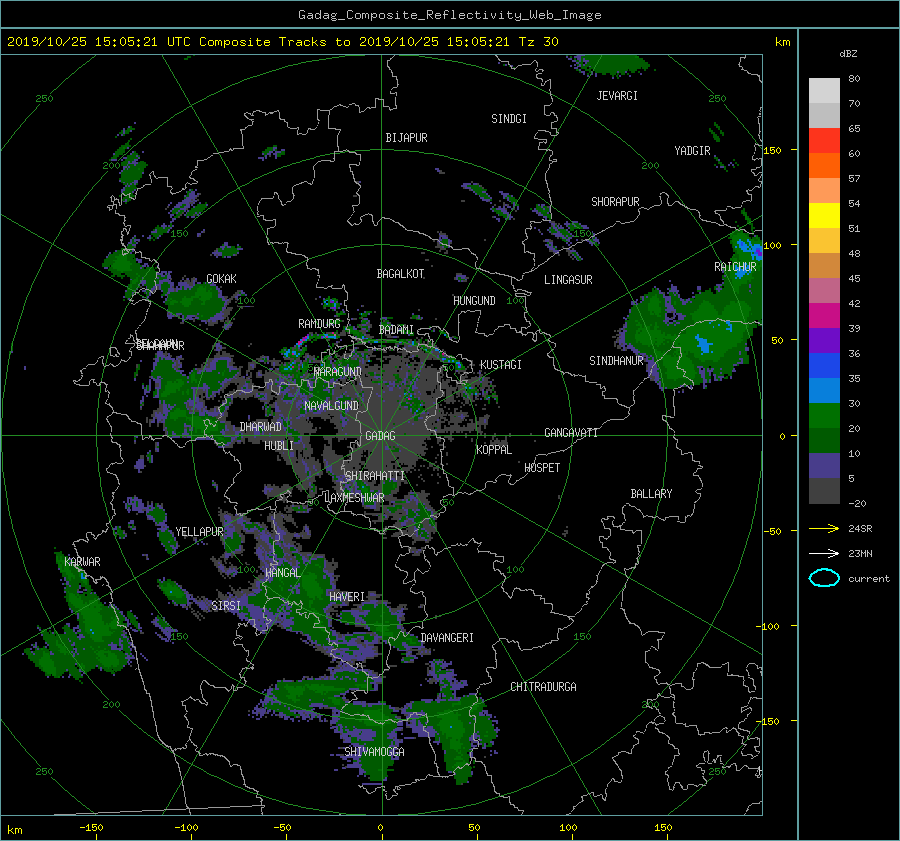
Task: Click the RAICHUR city label
Action: pos(735,267)
